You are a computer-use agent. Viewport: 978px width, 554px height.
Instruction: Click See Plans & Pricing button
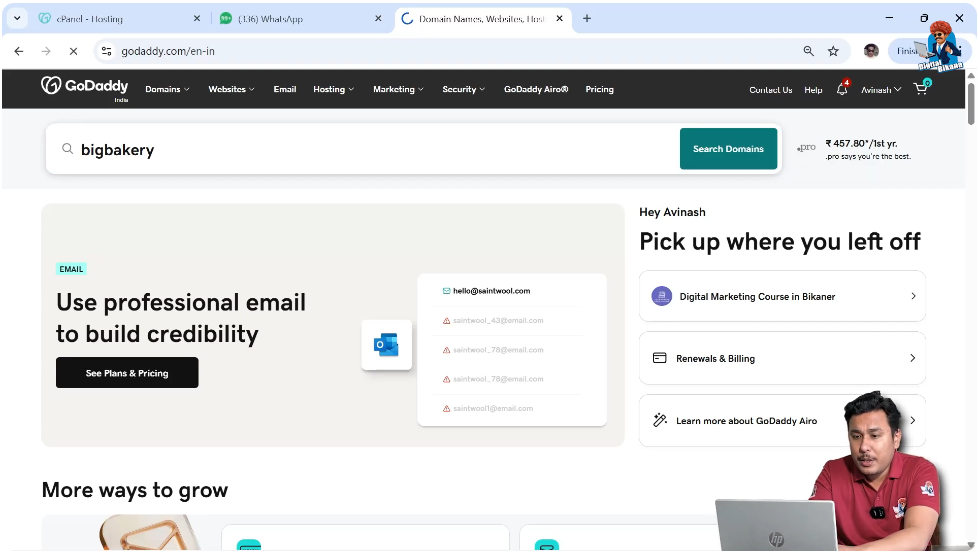pyautogui.click(x=127, y=372)
